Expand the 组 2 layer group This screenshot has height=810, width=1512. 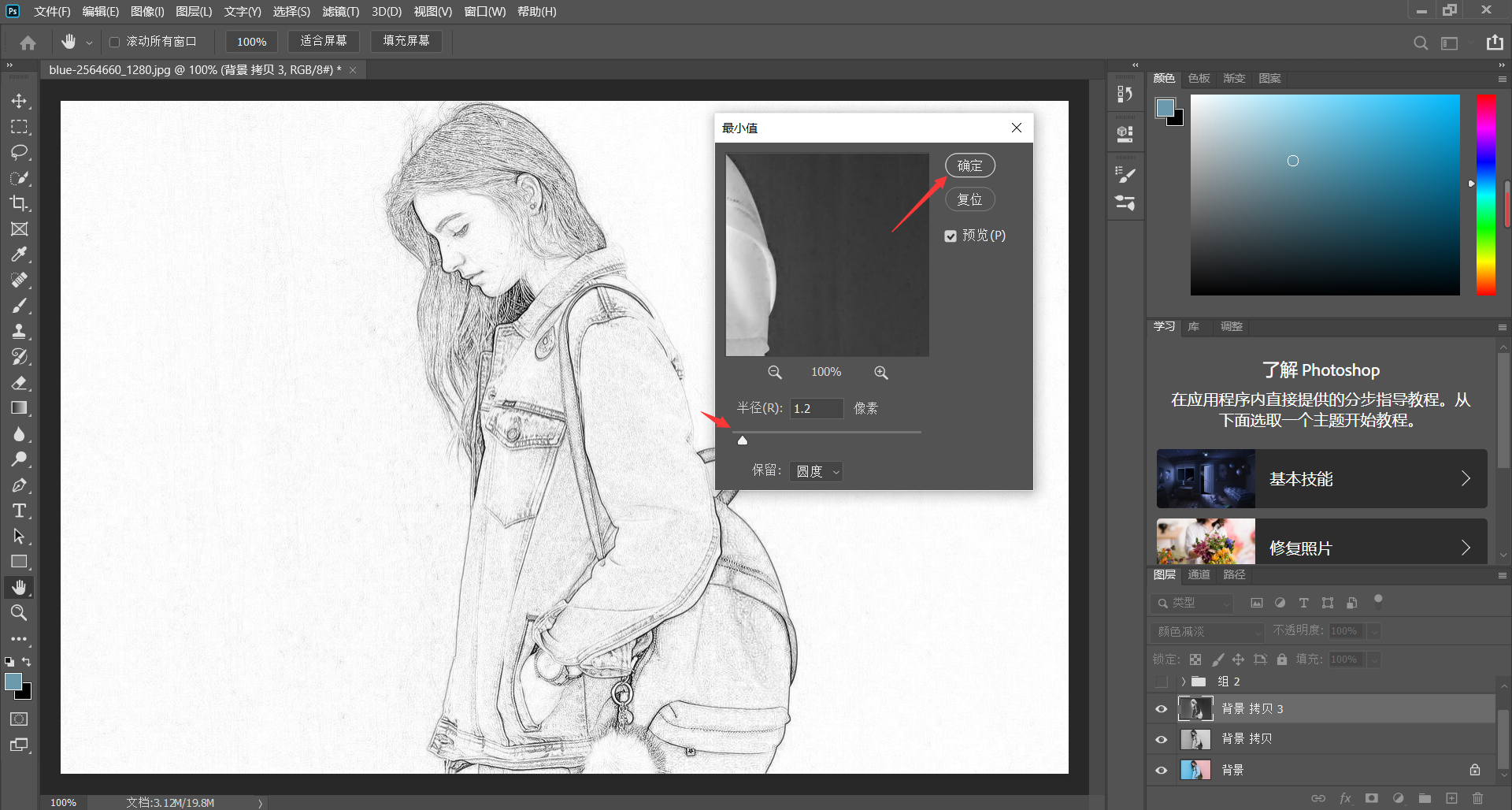click(1183, 682)
